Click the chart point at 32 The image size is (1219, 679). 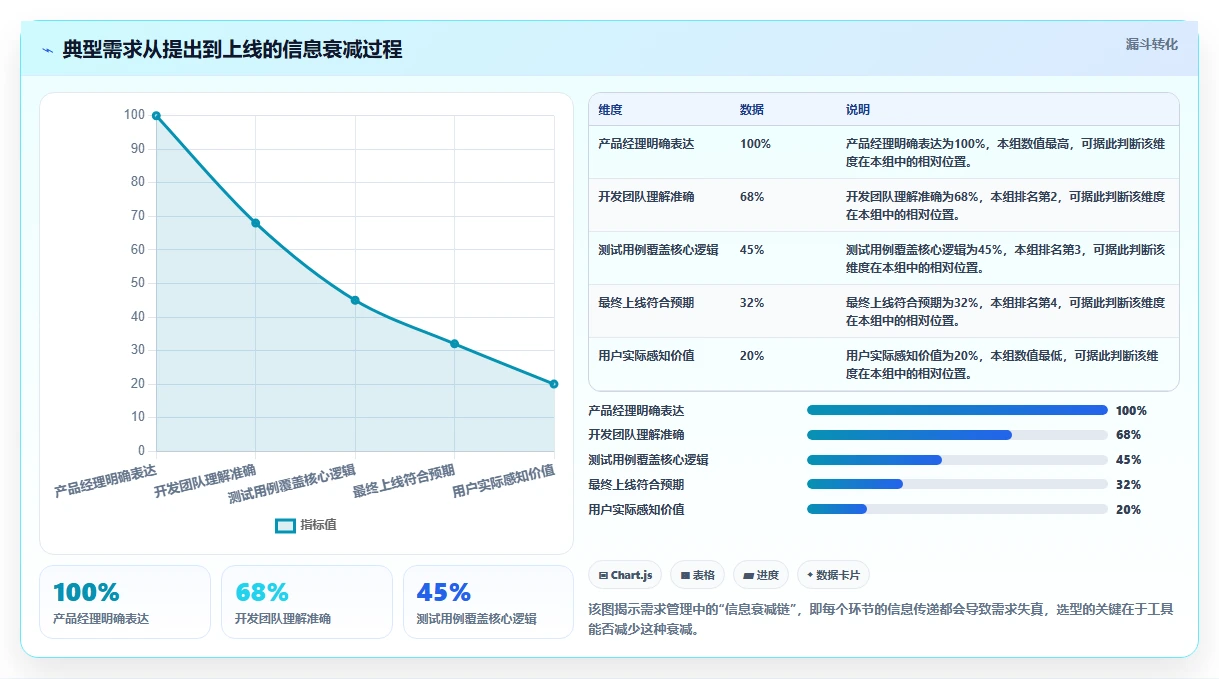(454, 344)
